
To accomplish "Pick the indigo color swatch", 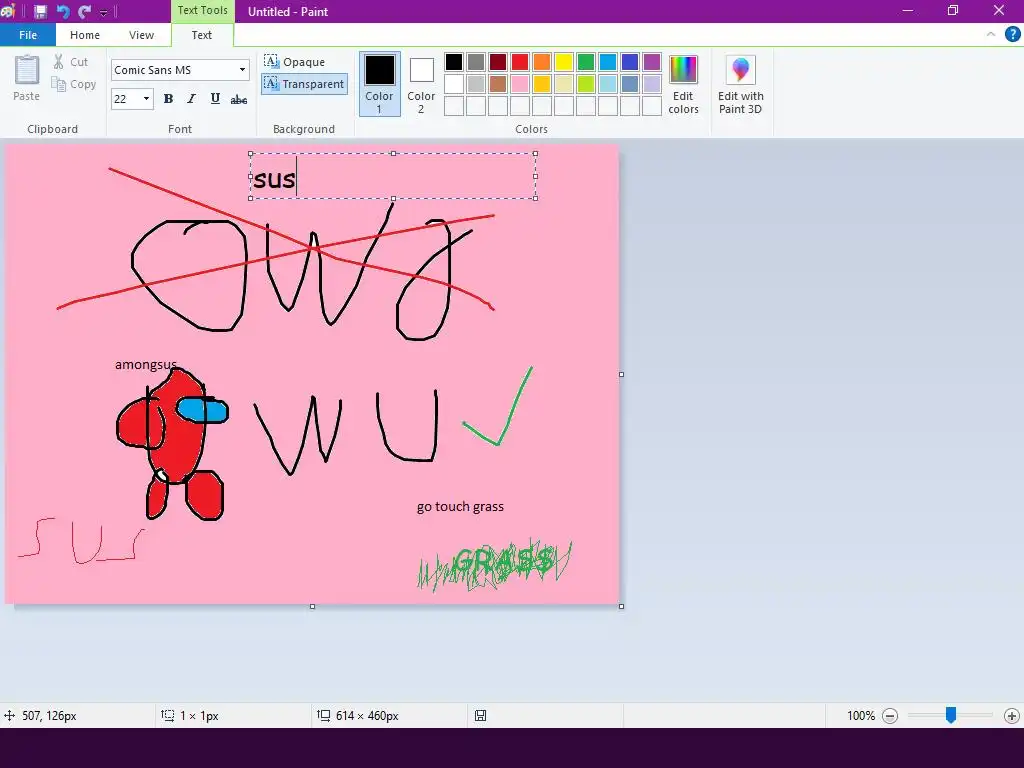I will [x=630, y=62].
